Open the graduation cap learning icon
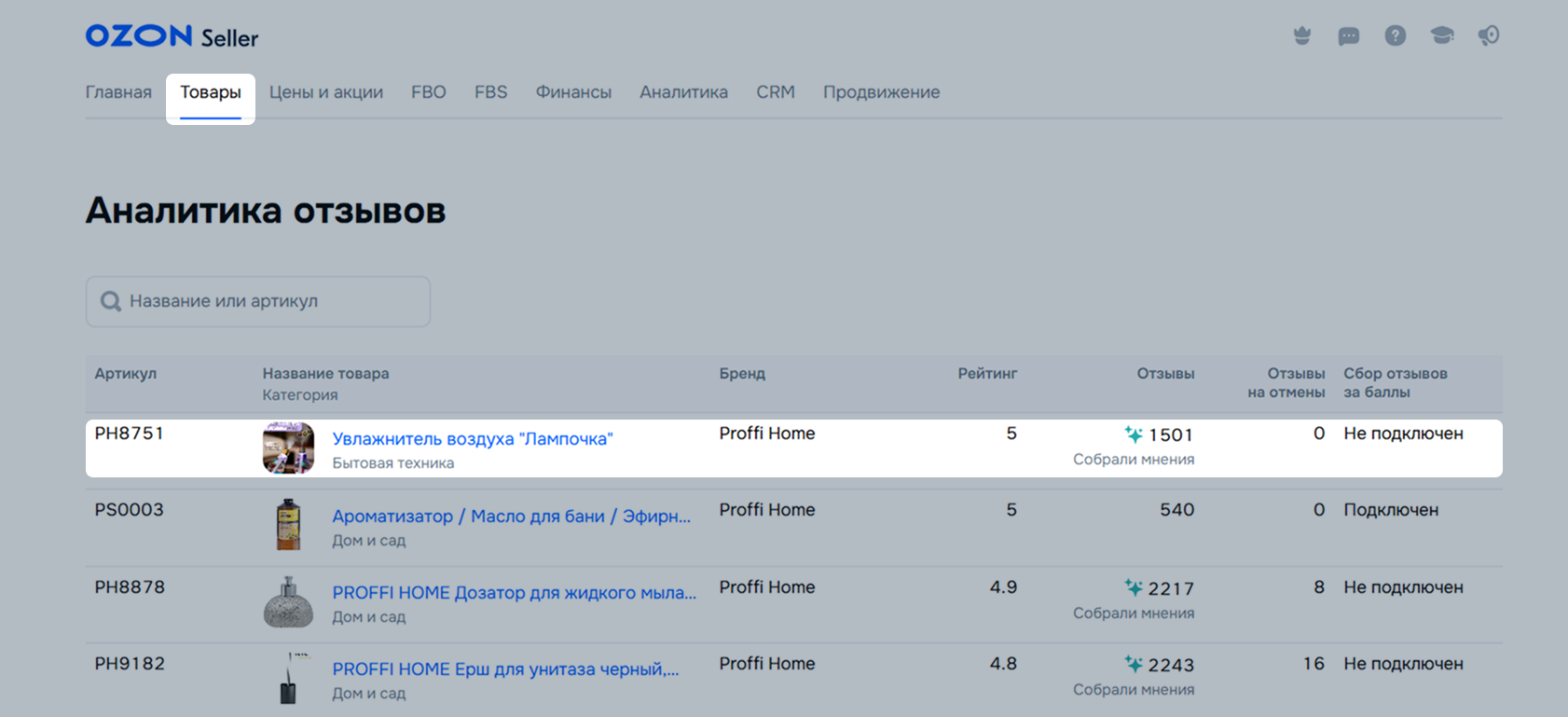This screenshot has height=717, width=1568. [1442, 35]
